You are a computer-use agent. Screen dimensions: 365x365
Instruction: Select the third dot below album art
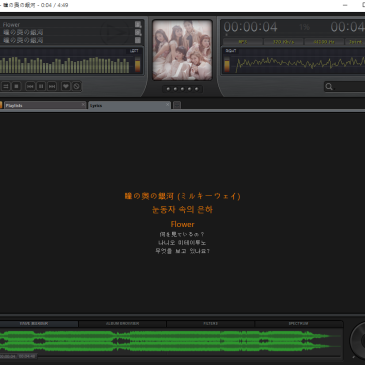click(x=182, y=89)
